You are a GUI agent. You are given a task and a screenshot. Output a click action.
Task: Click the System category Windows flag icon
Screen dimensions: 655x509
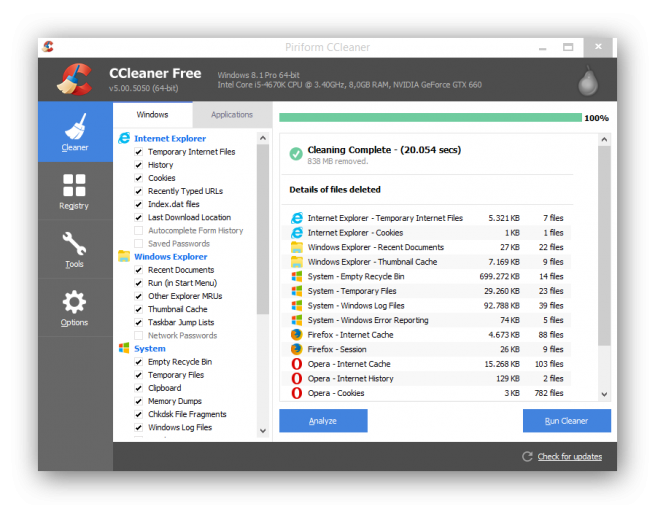click(124, 348)
